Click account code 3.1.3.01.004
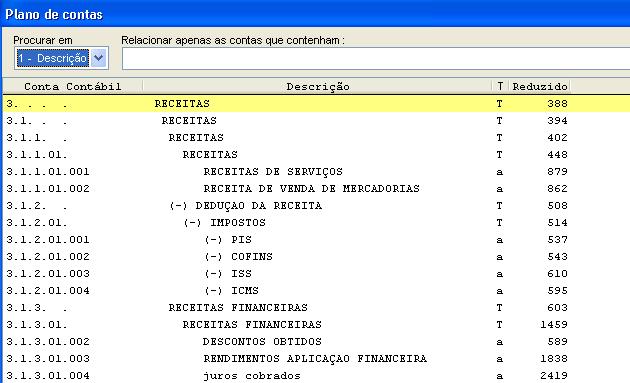 (48, 375)
